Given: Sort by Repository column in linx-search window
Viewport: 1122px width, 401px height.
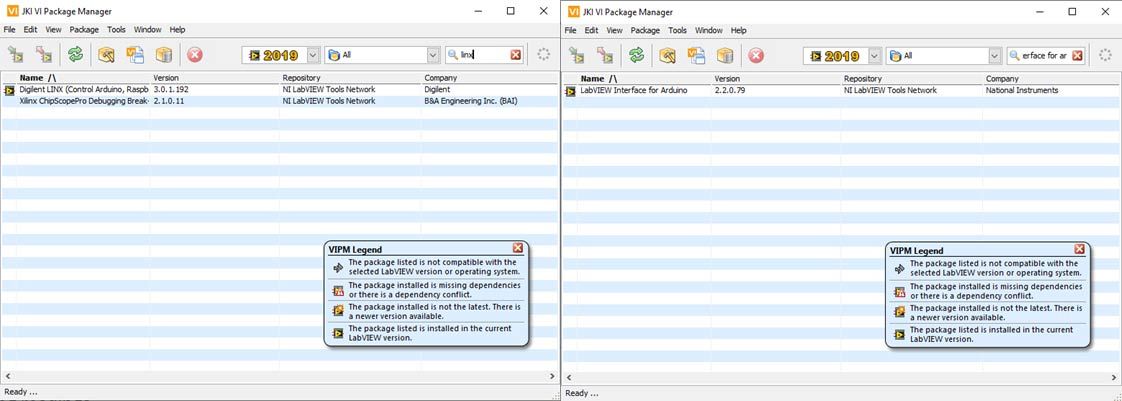Looking at the screenshot, I should click(x=350, y=77).
